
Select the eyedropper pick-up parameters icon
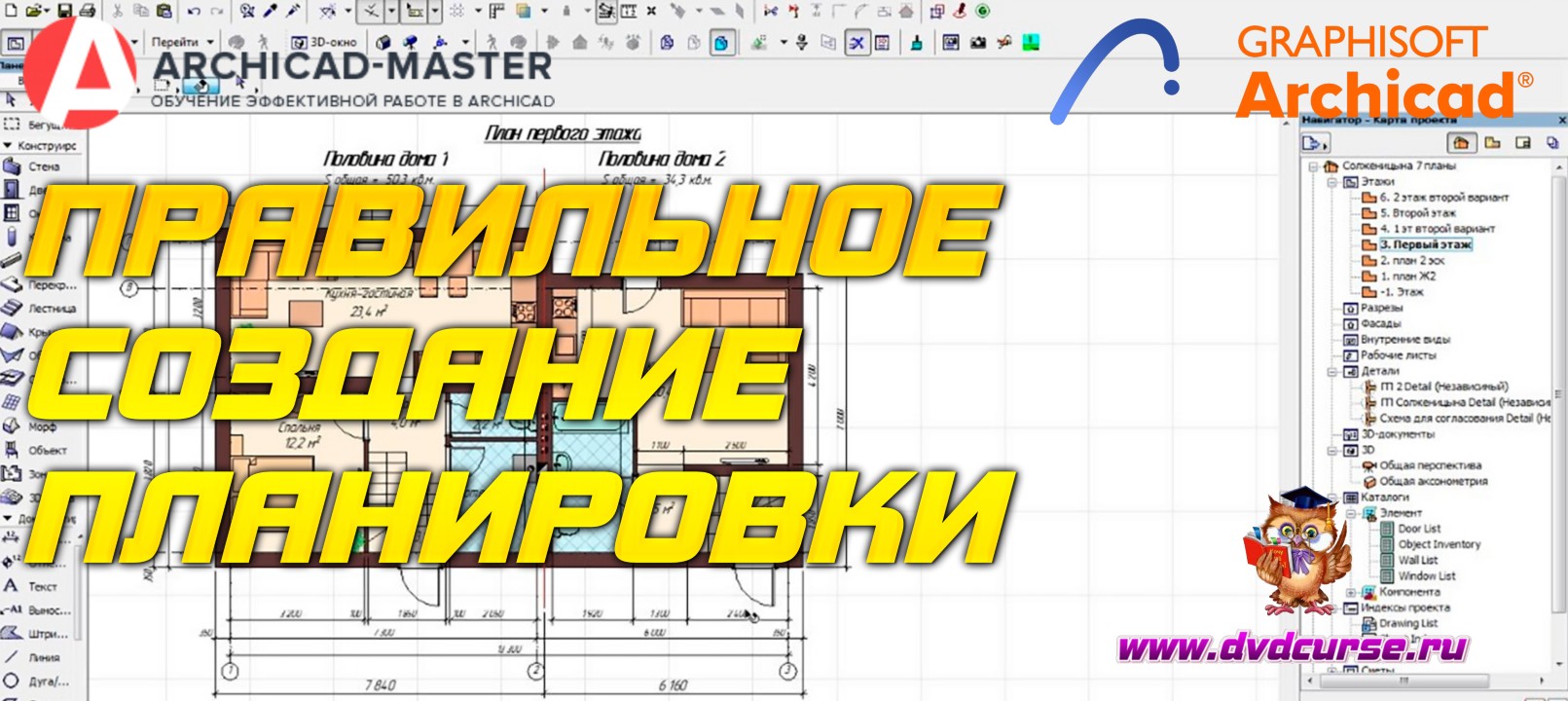[271, 11]
